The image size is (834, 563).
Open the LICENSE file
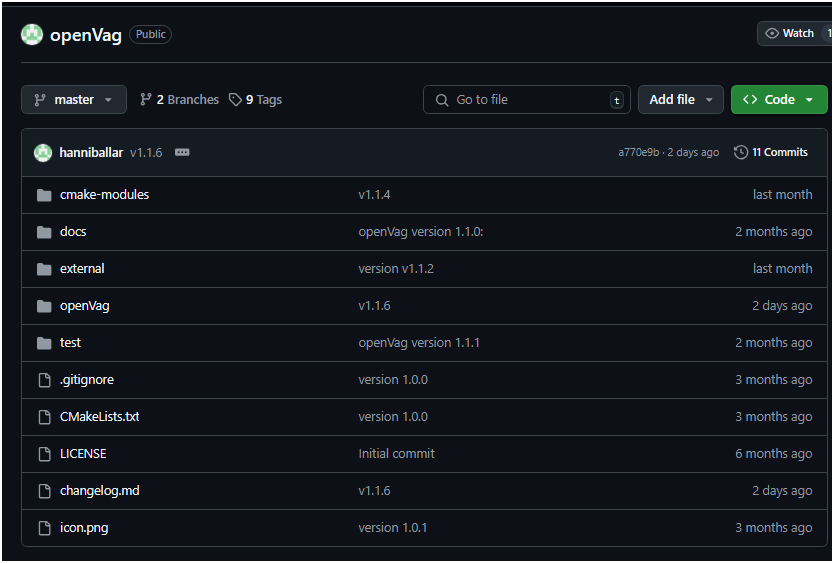pos(83,454)
